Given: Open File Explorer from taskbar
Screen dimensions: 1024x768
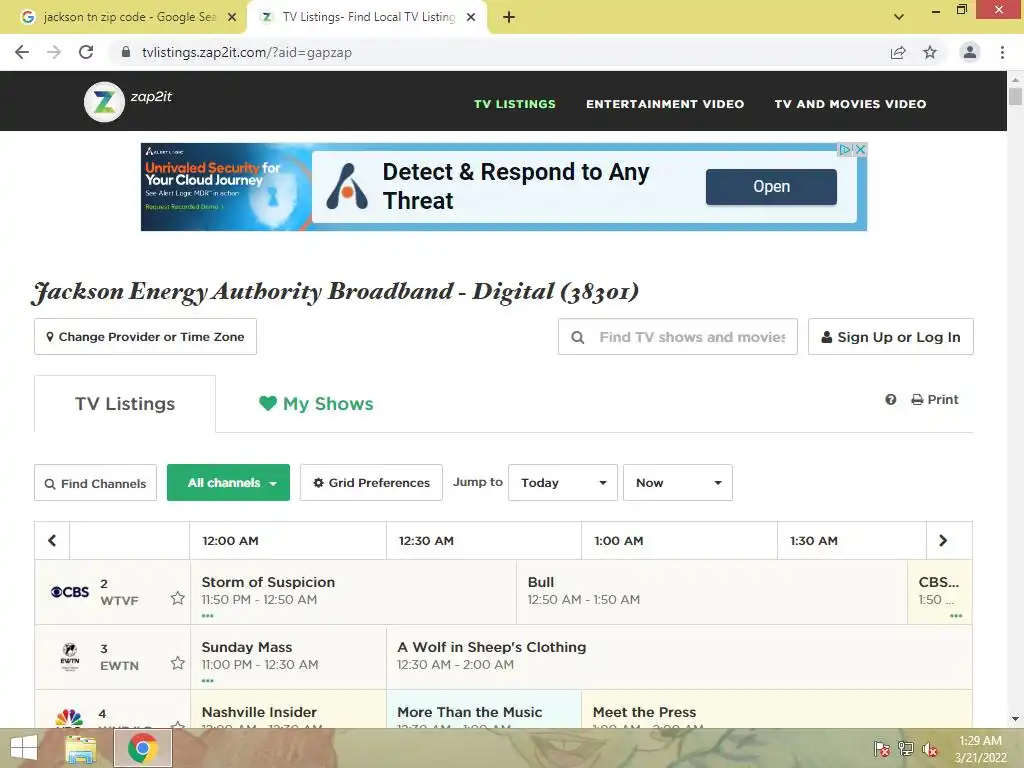Looking at the screenshot, I should click(x=81, y=748).
